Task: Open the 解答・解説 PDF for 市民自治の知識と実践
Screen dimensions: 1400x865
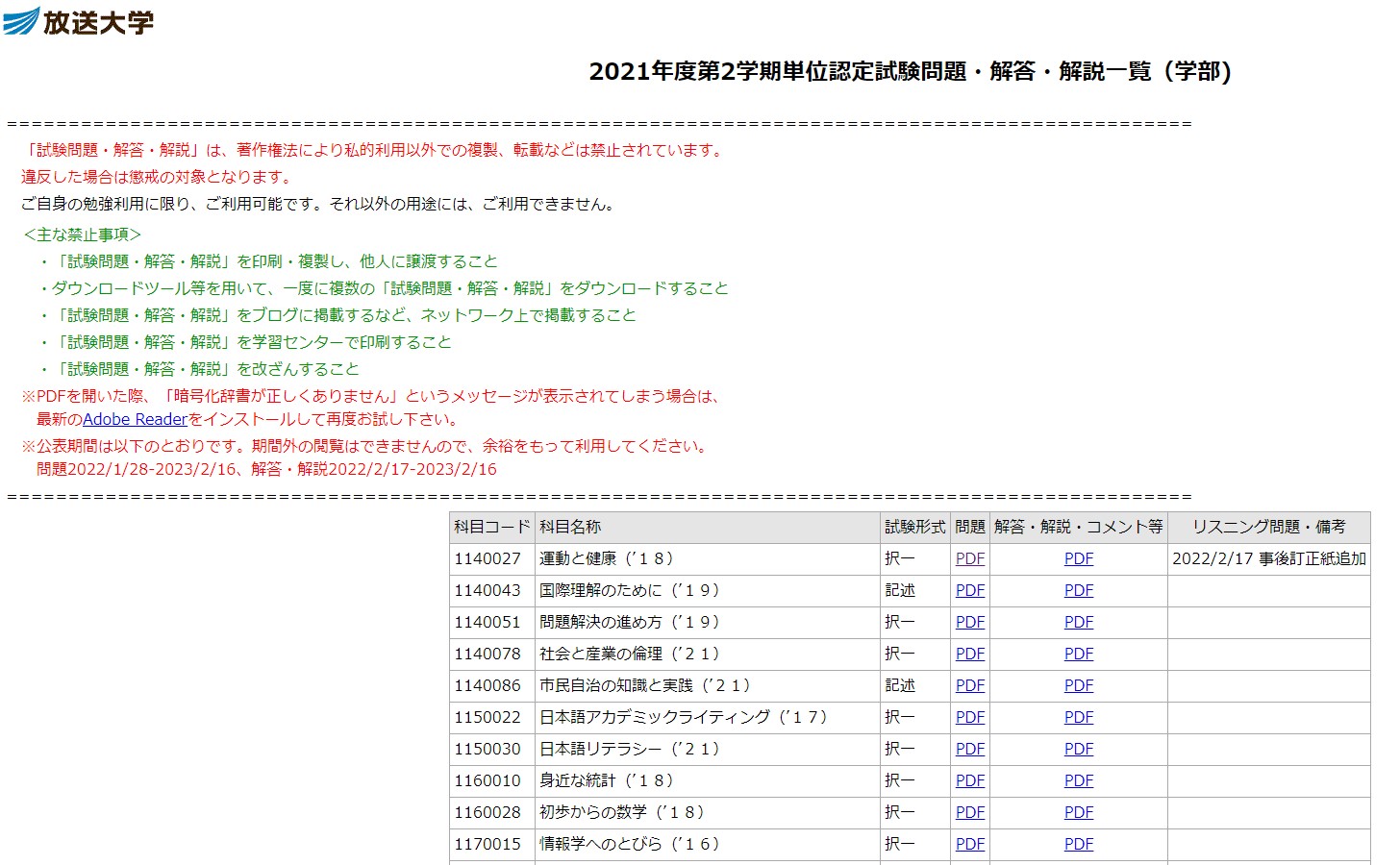Action: click(1078, 685)
